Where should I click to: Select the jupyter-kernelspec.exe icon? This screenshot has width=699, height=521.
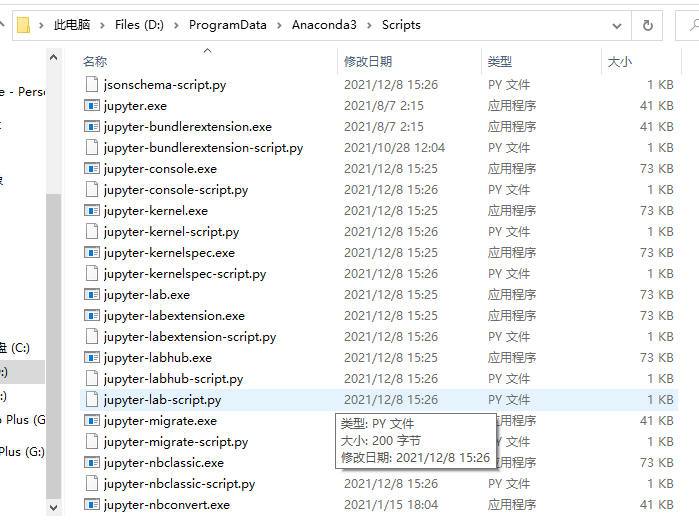click(92, 253)
